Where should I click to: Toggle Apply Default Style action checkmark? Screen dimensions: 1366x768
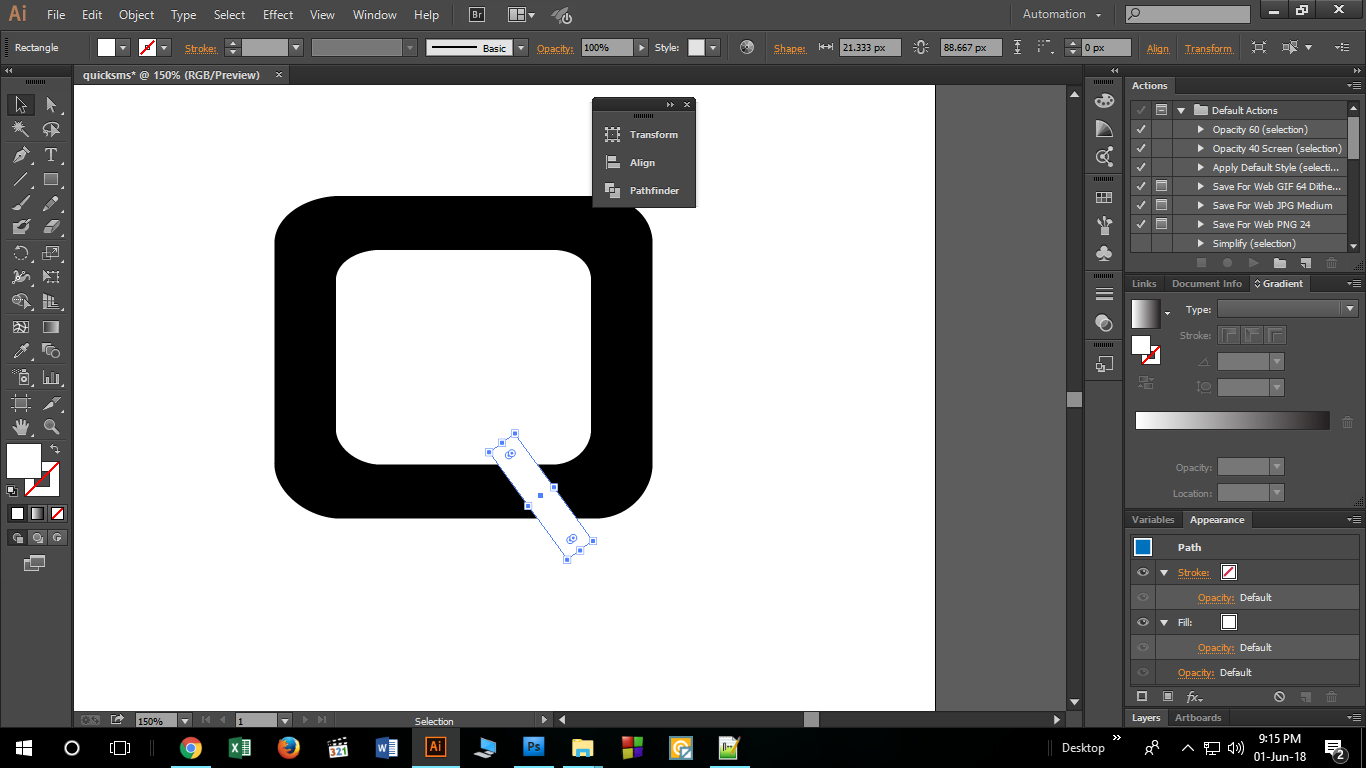(x=1141, y=167)
